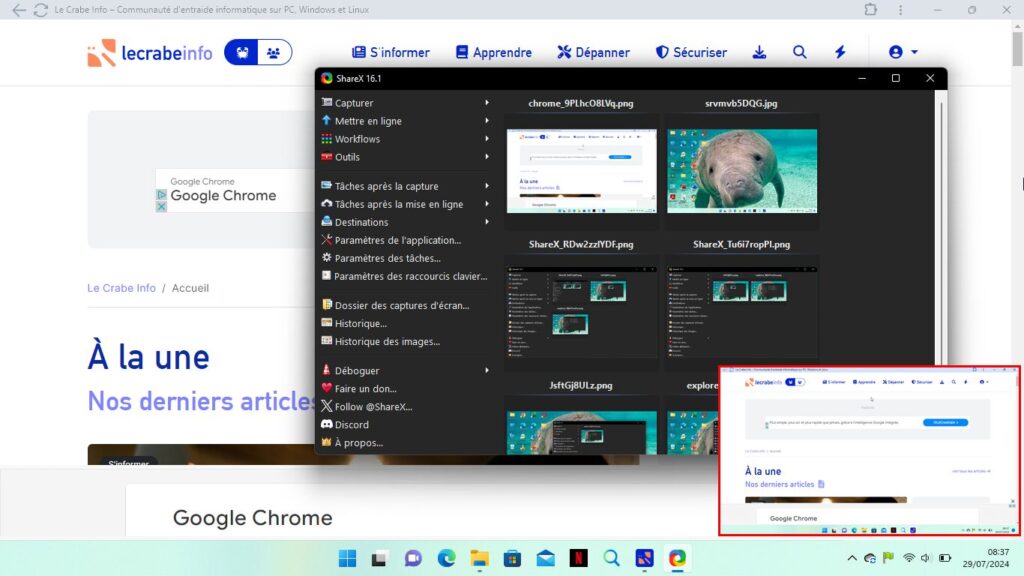Viewport: 1024px width, 576px height.
Task: Expand the Destinations submenu arrow
Action: pyautogui.click(x=487, y=222)
